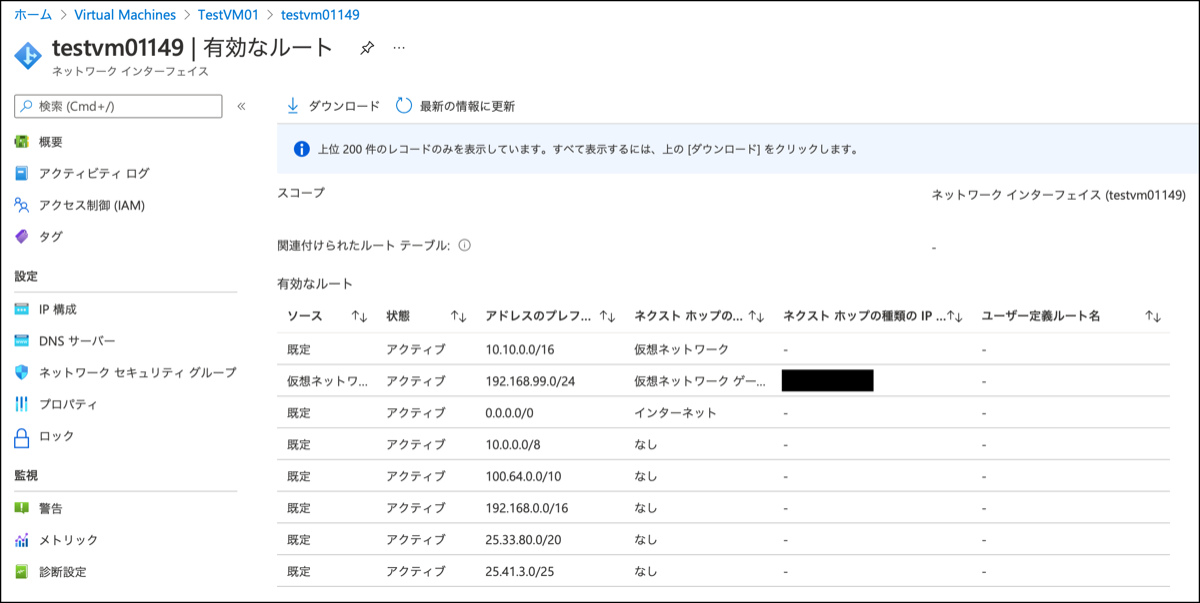Image resolution: width=1200 pixels, height=603 pixels.
Task: Click the メトリック chart icon
Action: coord(22,540)
